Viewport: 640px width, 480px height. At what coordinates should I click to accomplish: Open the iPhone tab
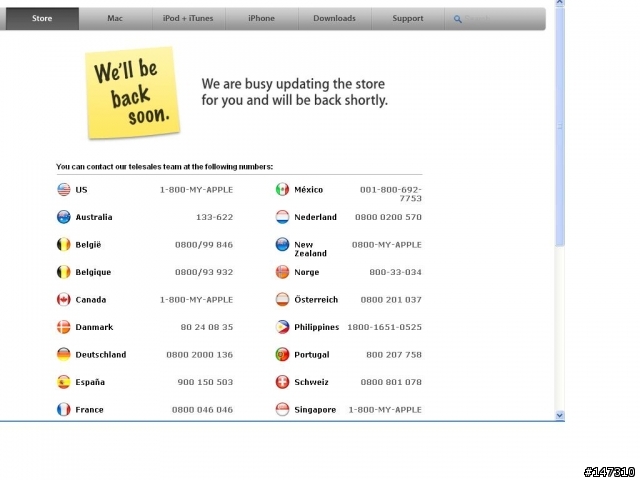coord(261,18)
